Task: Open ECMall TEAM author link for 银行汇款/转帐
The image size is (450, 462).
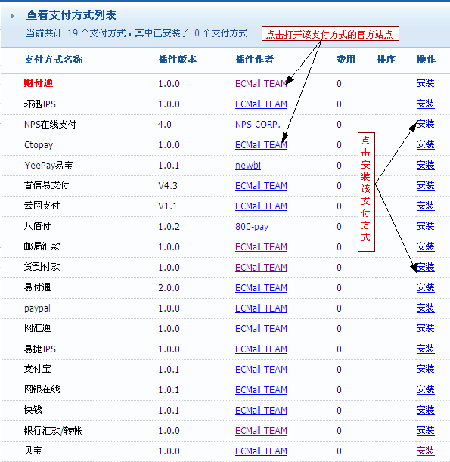Action: pos(261,431)
